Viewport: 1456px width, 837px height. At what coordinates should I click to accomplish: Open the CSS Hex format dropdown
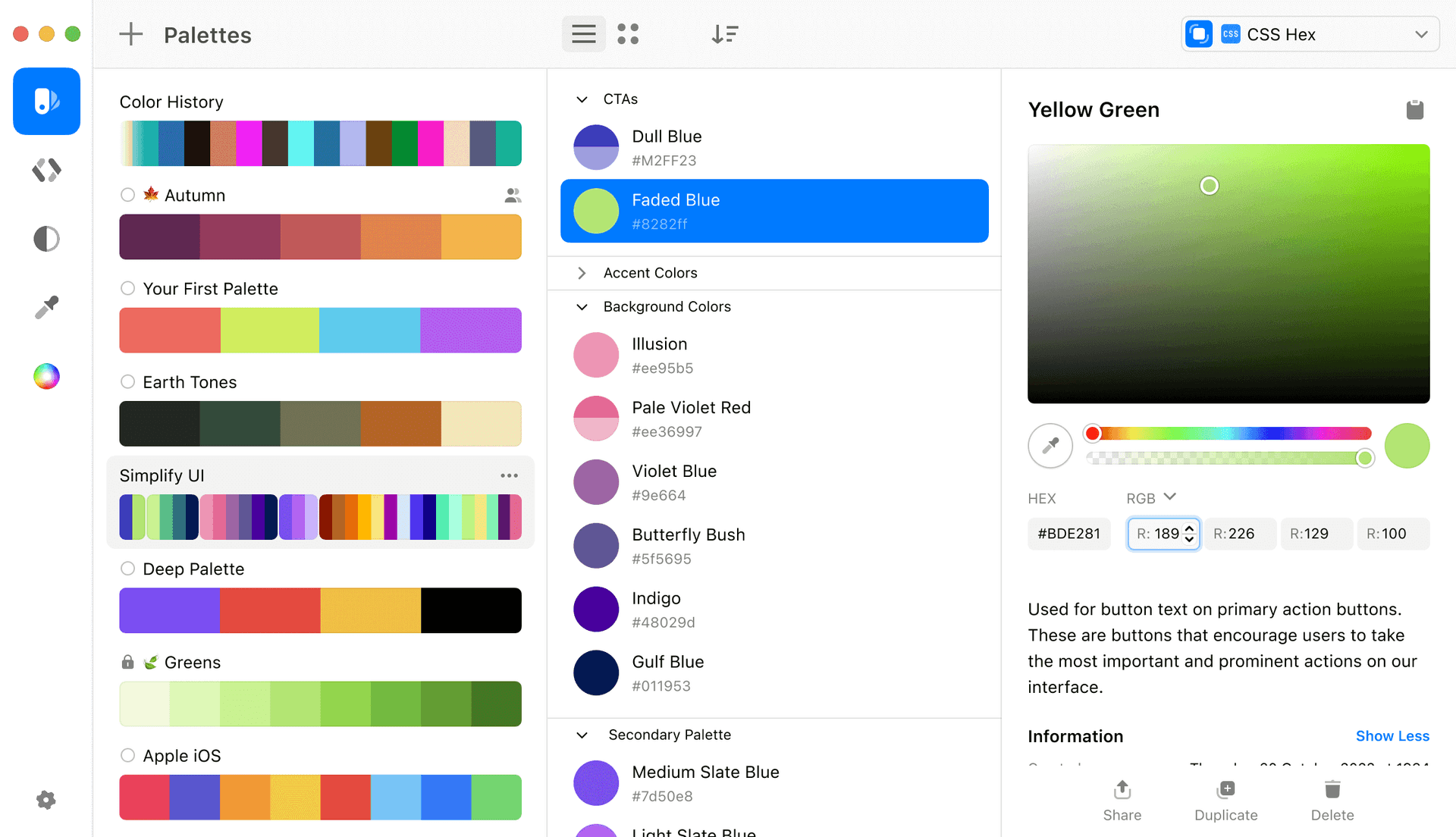(1310, 34)
